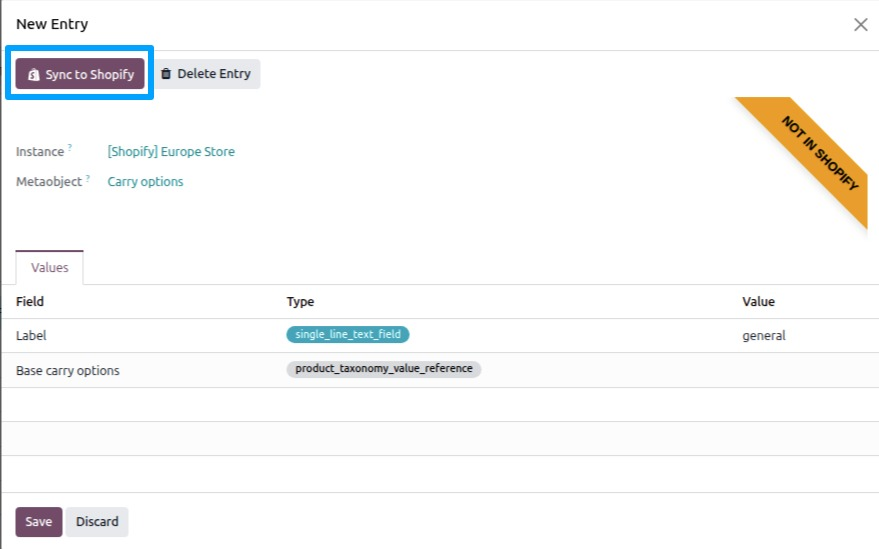Show help tooltip next to Instance label
Screen dimensions: 879x549
point(70,147)
